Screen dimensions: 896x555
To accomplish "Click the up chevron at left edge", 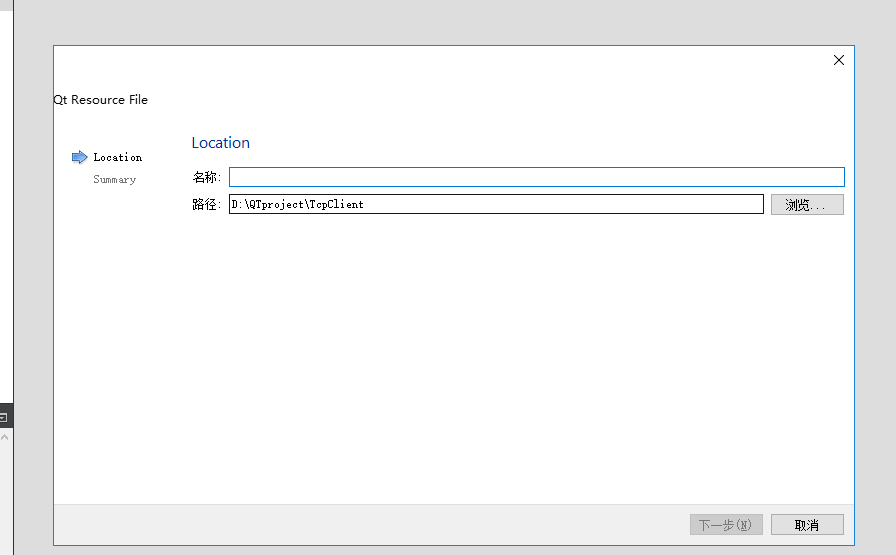I will (x=5, y=437).
